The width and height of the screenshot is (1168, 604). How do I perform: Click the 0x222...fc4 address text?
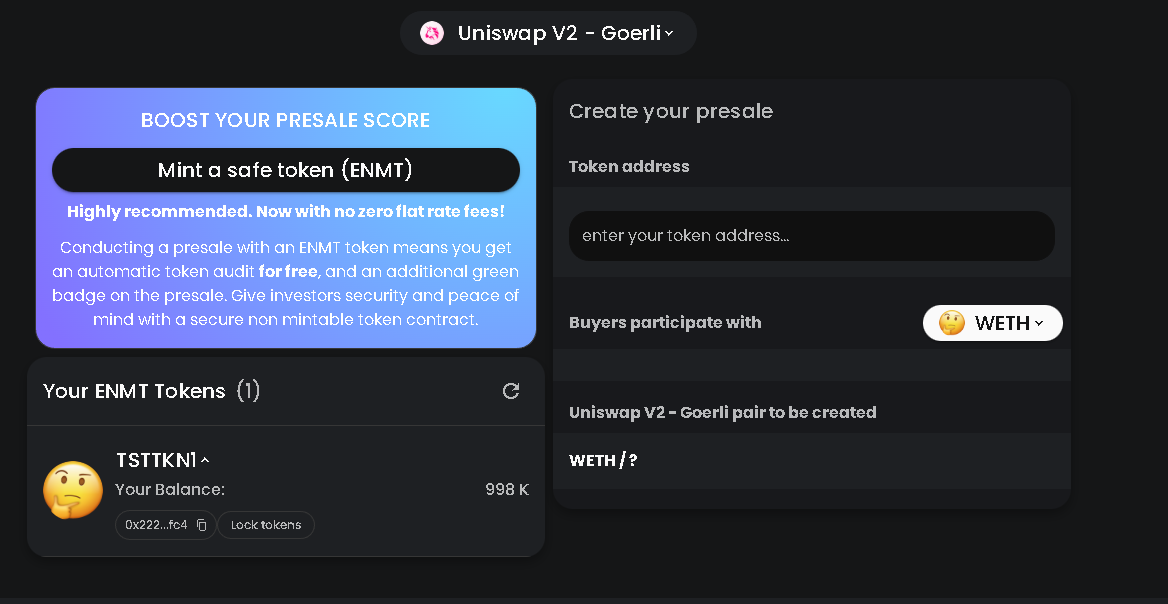click(156, 525)
